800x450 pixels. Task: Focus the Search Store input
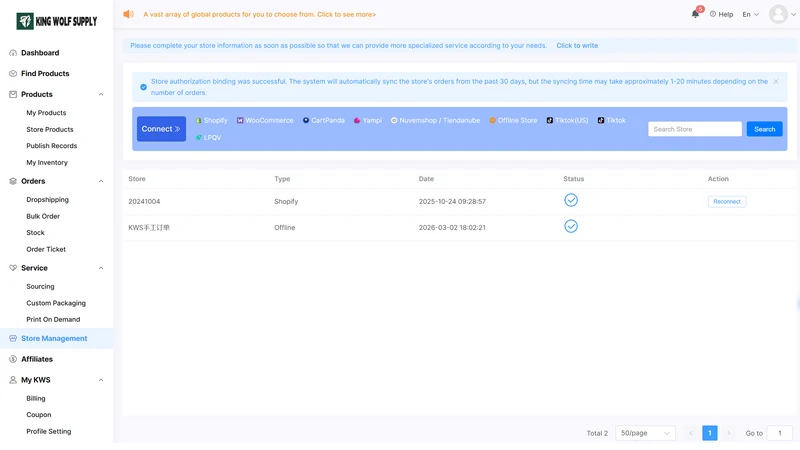(695, 129)
